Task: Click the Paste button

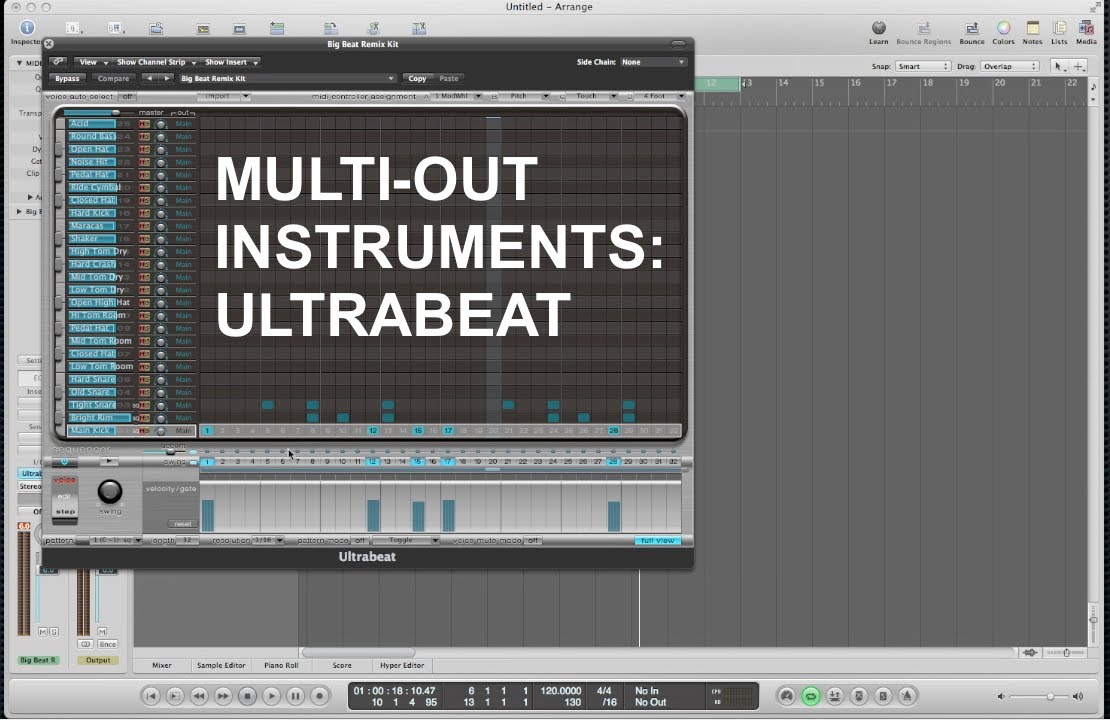Action: coord(449,79)
